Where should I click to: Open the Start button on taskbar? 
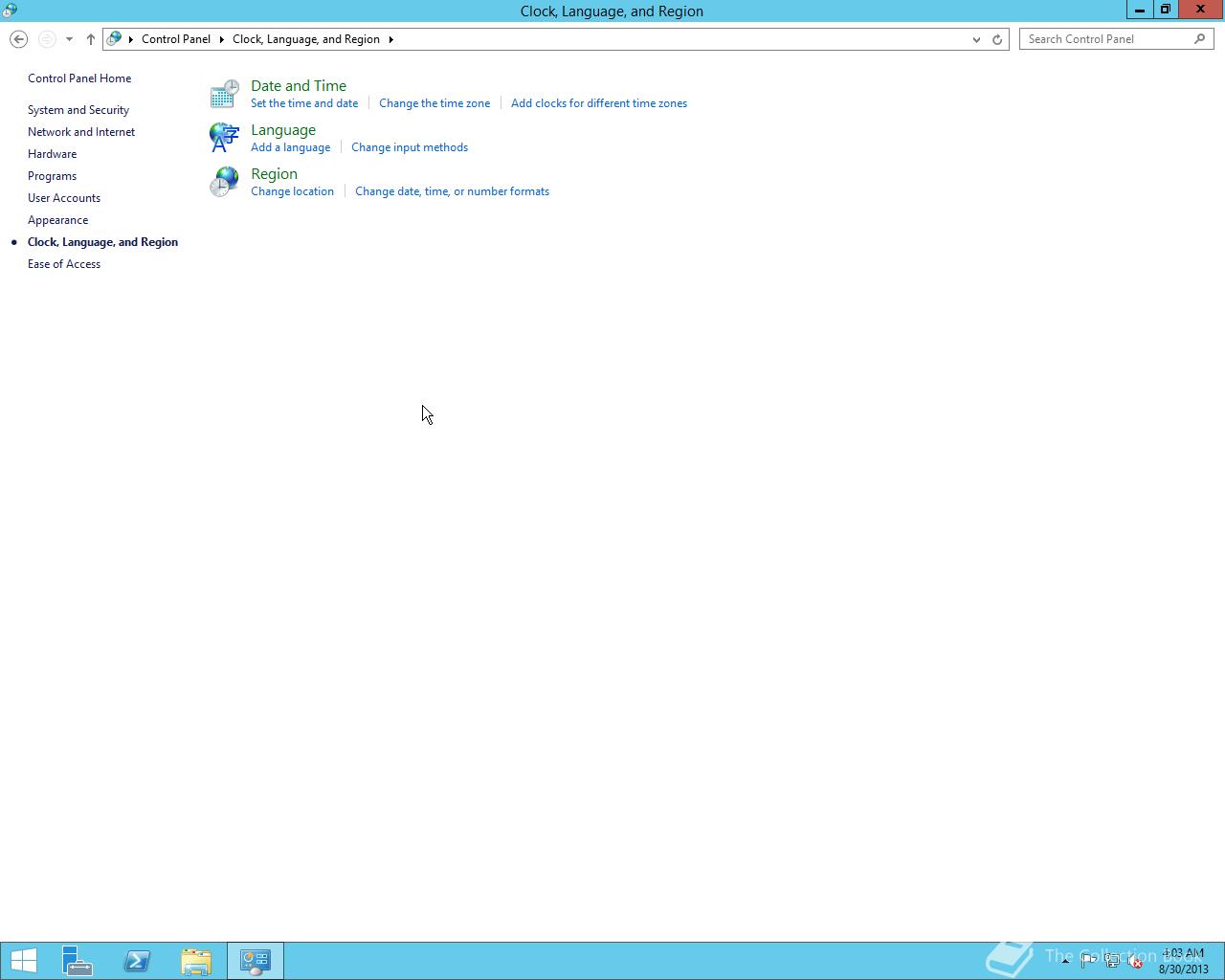pyautogui.click(x=24, y=961)
